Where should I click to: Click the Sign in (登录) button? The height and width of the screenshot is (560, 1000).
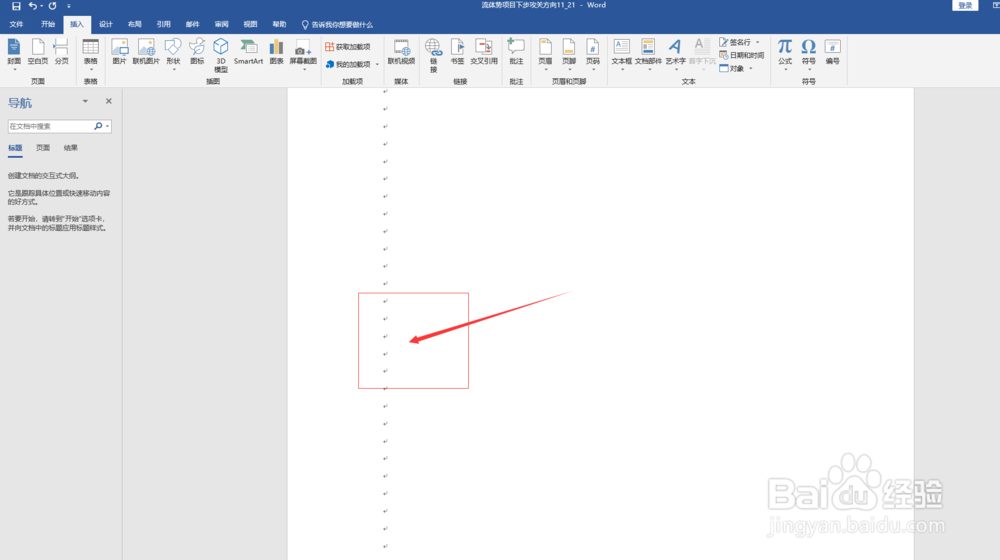(965, 6)
